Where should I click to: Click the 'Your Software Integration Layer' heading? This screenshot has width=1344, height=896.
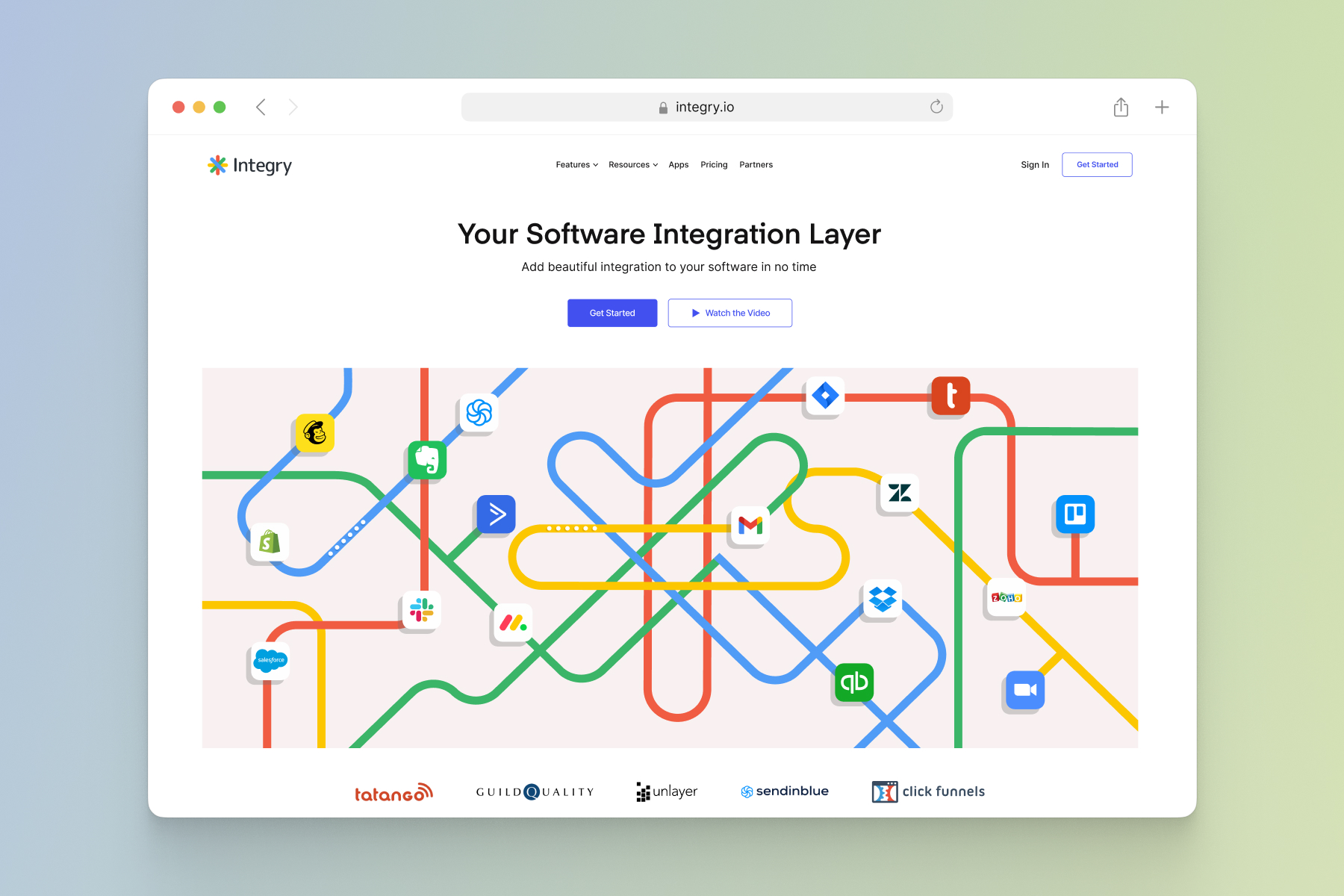point(669,234)
